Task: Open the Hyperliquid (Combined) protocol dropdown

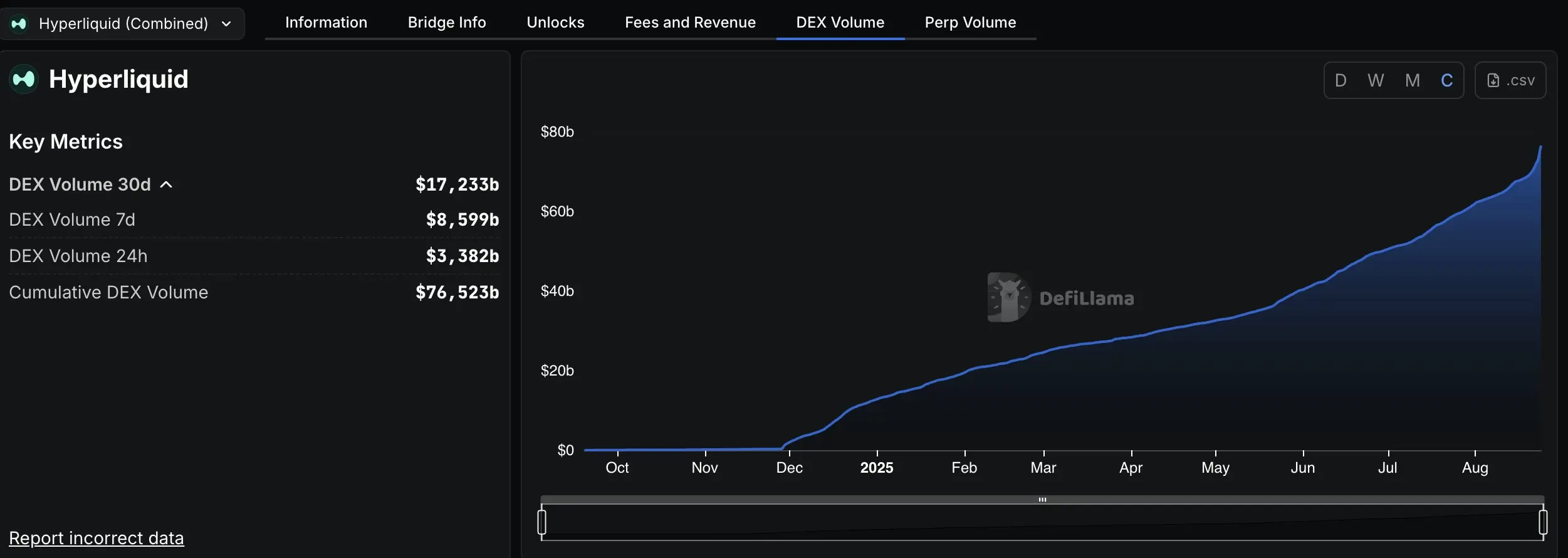Action: pyautogui.click(x=122, y=24)
